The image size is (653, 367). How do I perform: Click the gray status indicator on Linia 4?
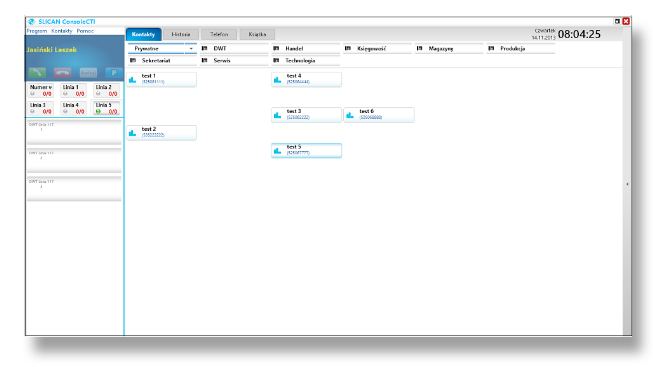(65, 112)
